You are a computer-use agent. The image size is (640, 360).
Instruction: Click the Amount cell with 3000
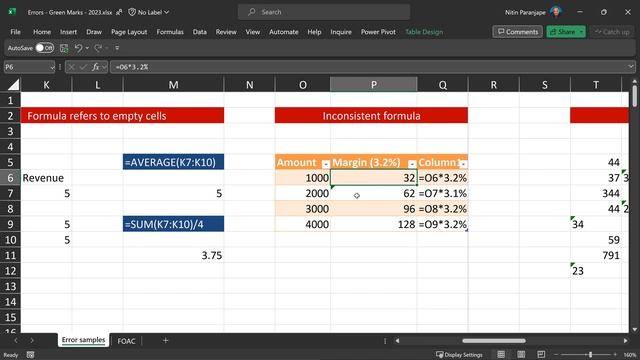coord(302,209)
